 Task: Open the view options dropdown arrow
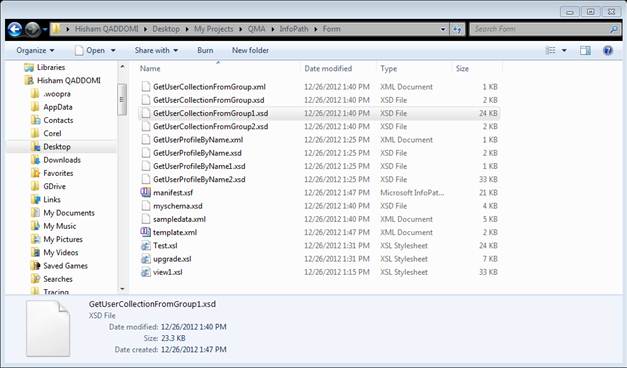click(x=564, y=50)
